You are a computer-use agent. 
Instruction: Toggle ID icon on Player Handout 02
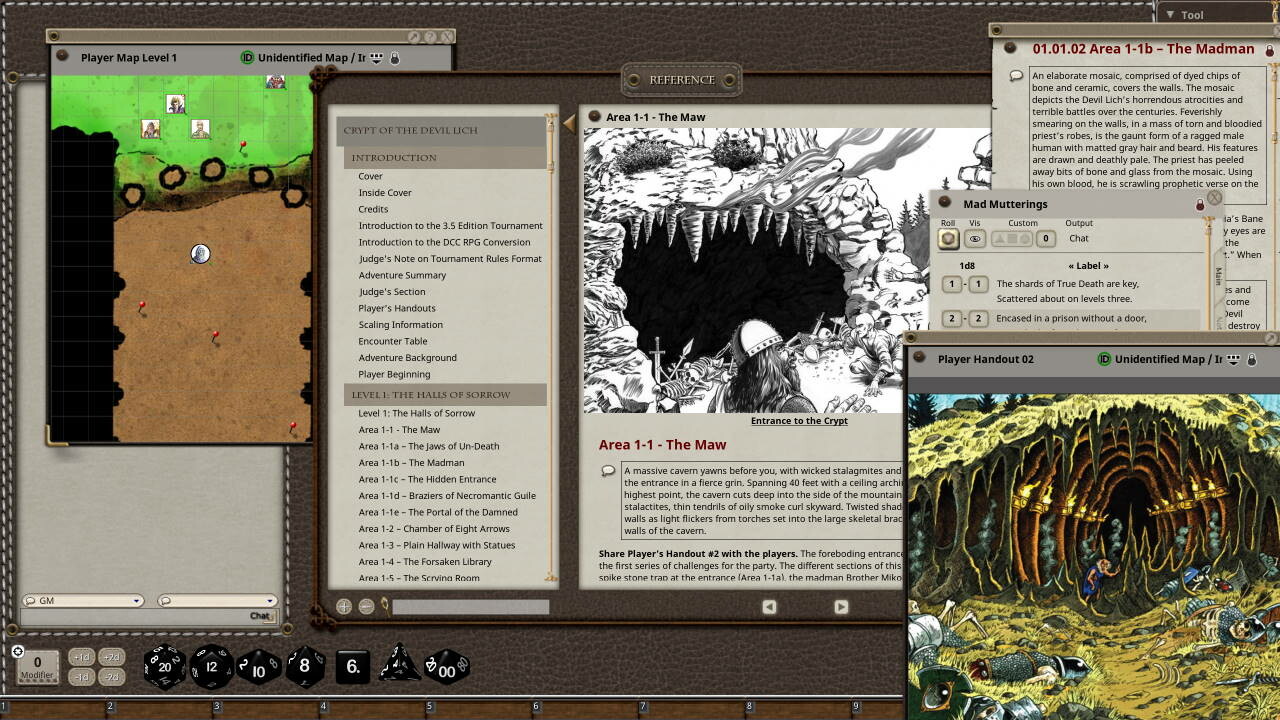[x=1104, y=359]
